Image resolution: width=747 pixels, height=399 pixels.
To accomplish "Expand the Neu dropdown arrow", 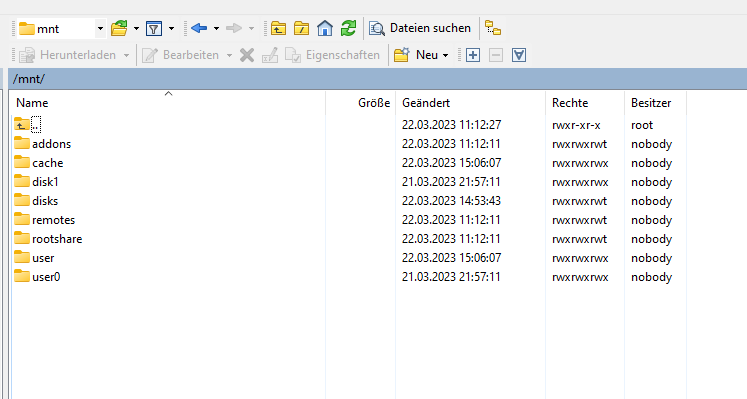I will (x=445, y=55).
